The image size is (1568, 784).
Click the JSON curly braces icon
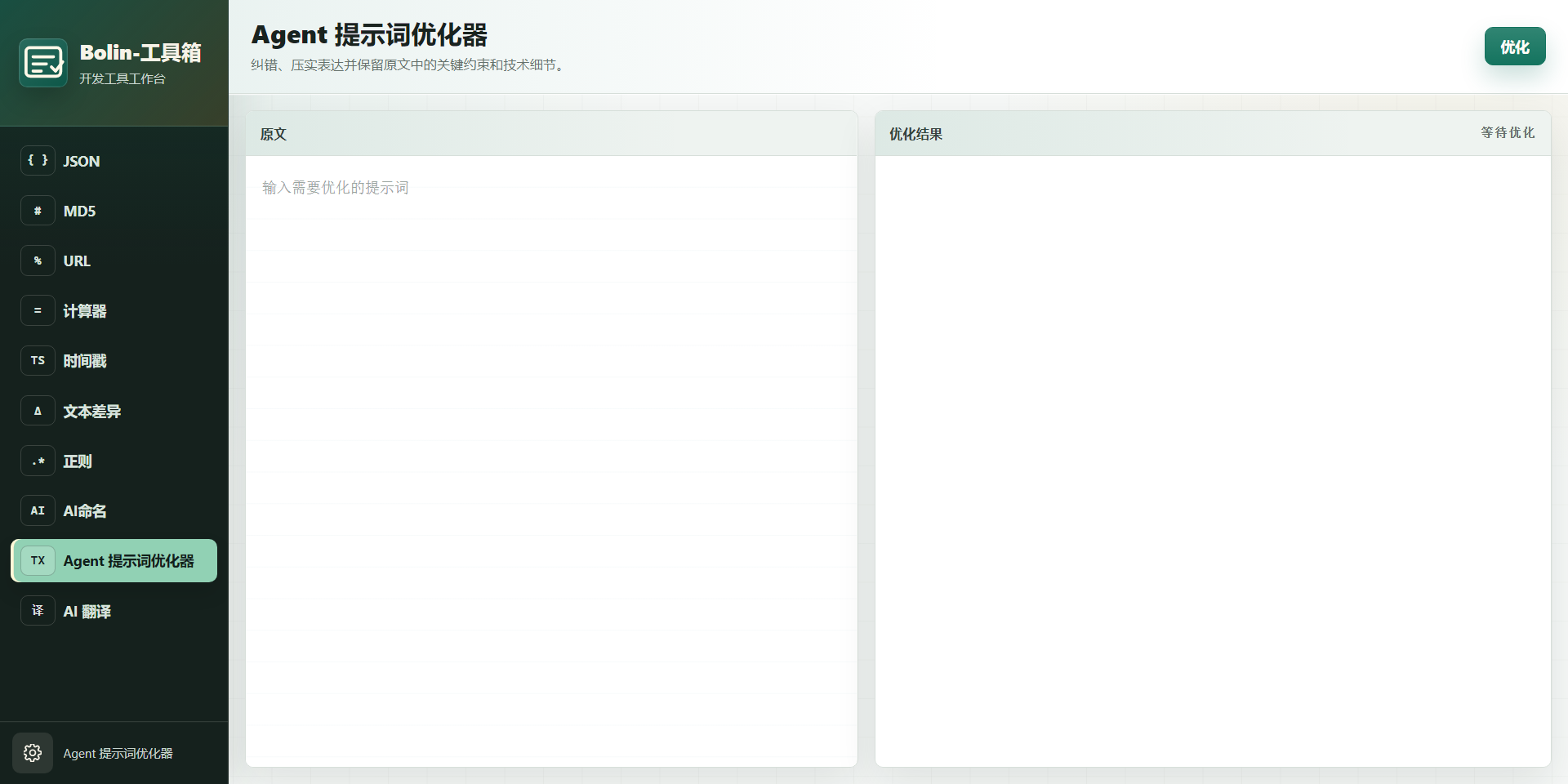(38, 161)
